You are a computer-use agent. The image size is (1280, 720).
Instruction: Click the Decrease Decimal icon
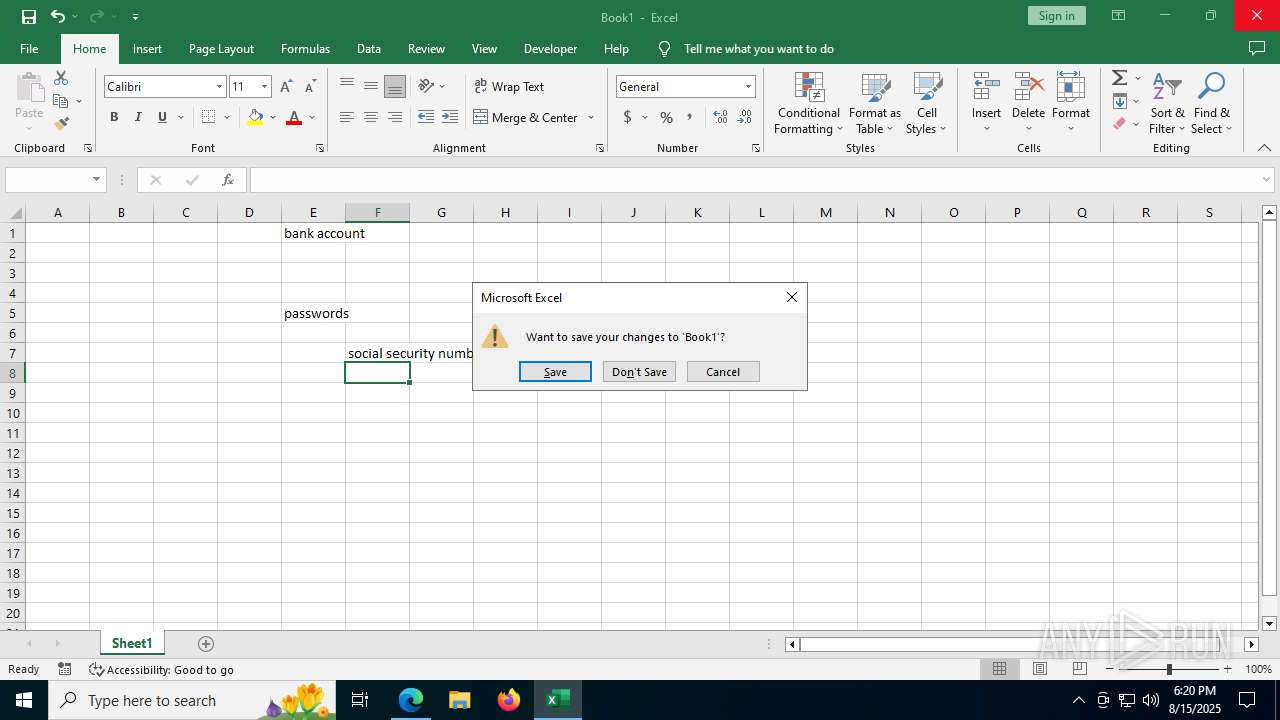click(x=745, y=117)
